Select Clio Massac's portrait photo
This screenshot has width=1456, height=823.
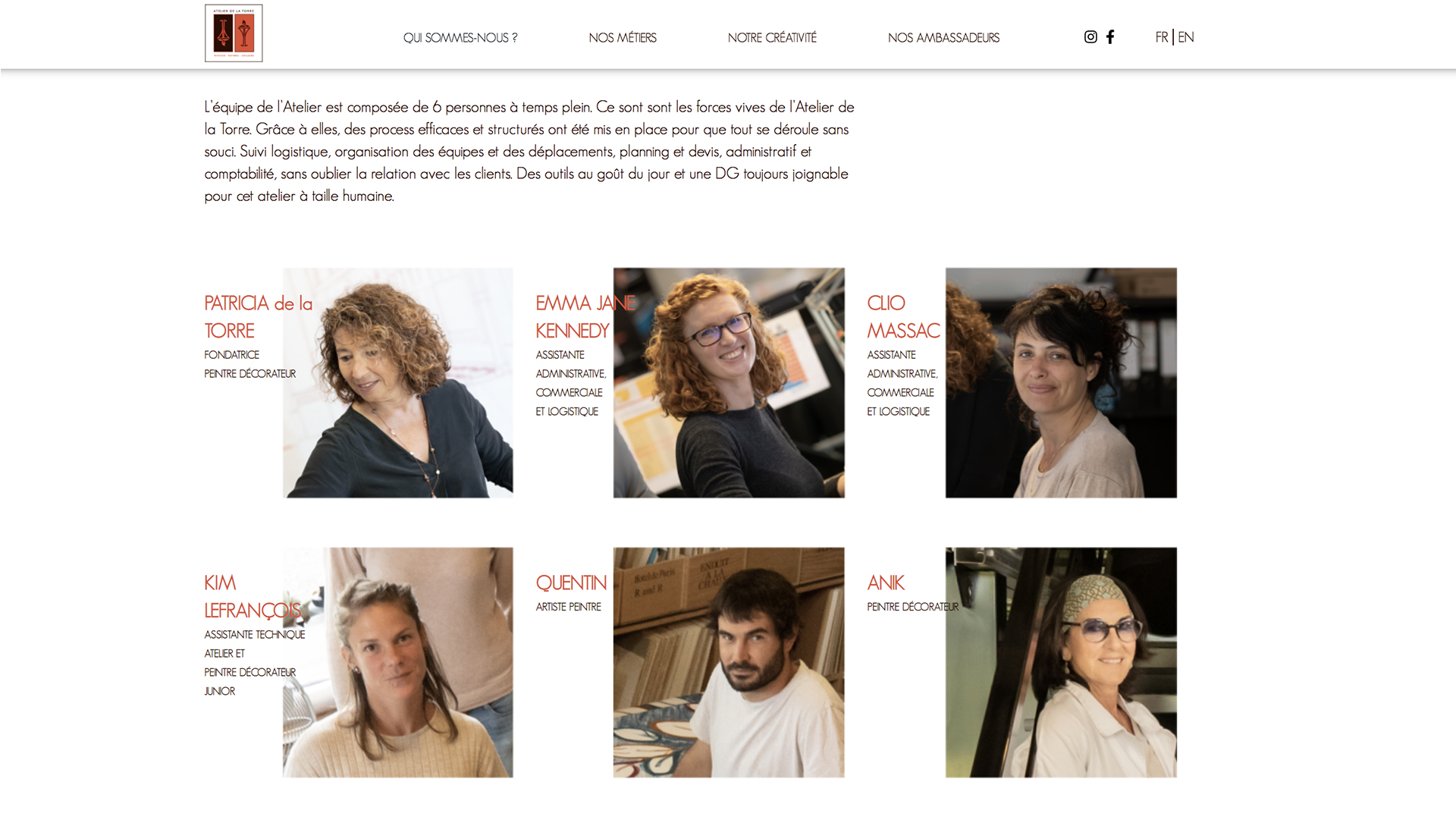click(x=1061, y=382)
